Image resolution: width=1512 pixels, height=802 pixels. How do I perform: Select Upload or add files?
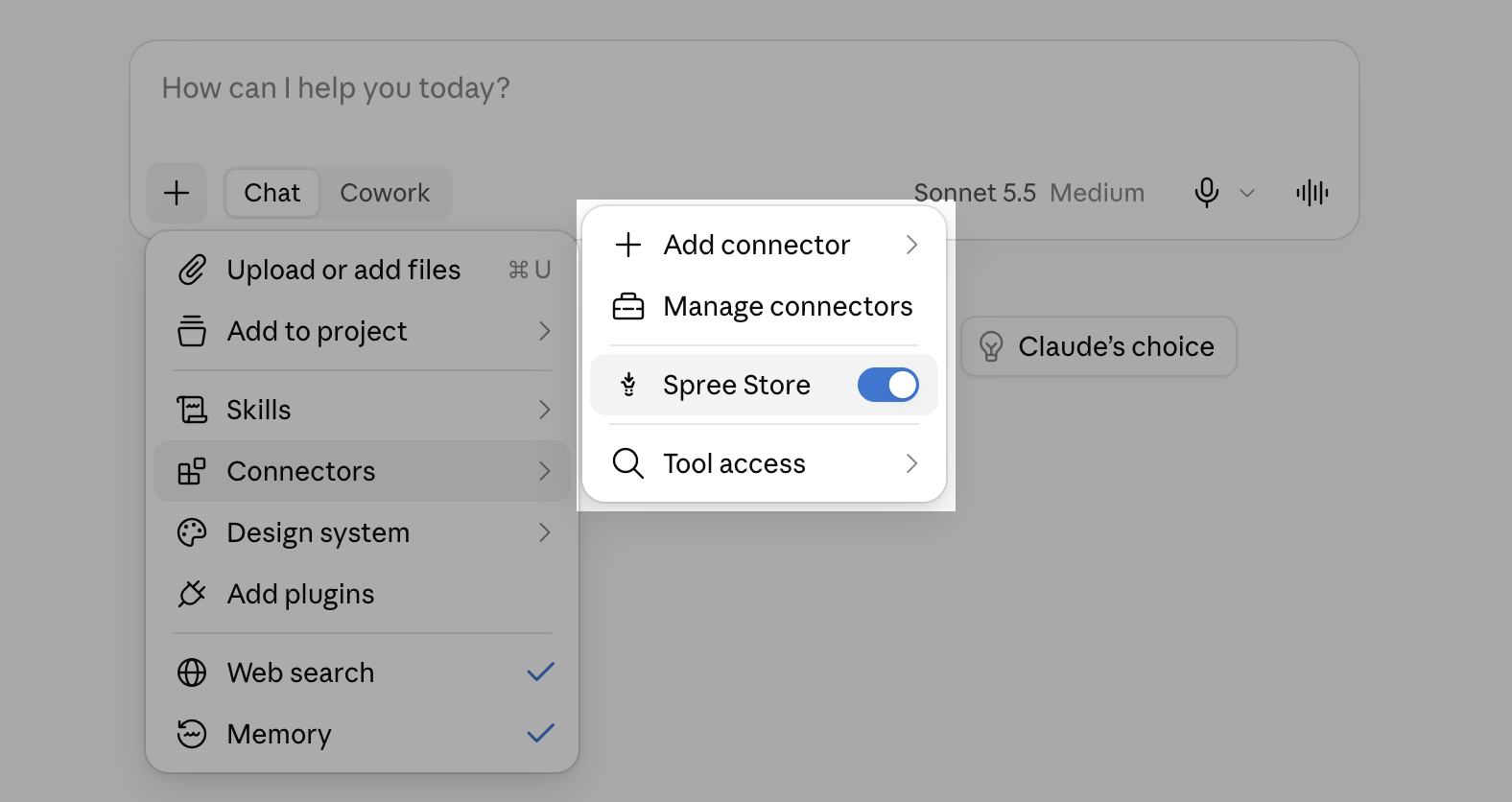363,270
